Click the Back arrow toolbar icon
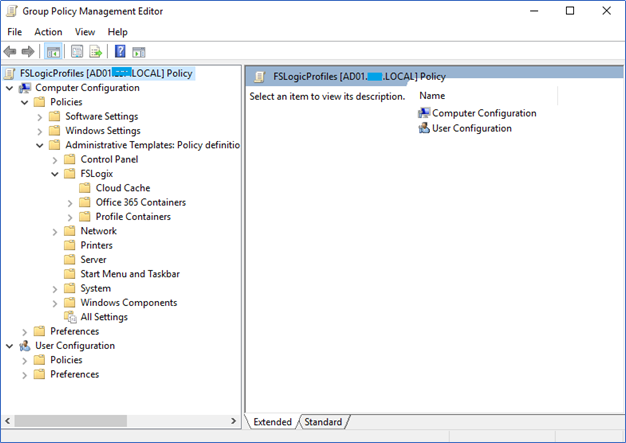Viewport: 626px width, 443px height. tap(10, 51)
